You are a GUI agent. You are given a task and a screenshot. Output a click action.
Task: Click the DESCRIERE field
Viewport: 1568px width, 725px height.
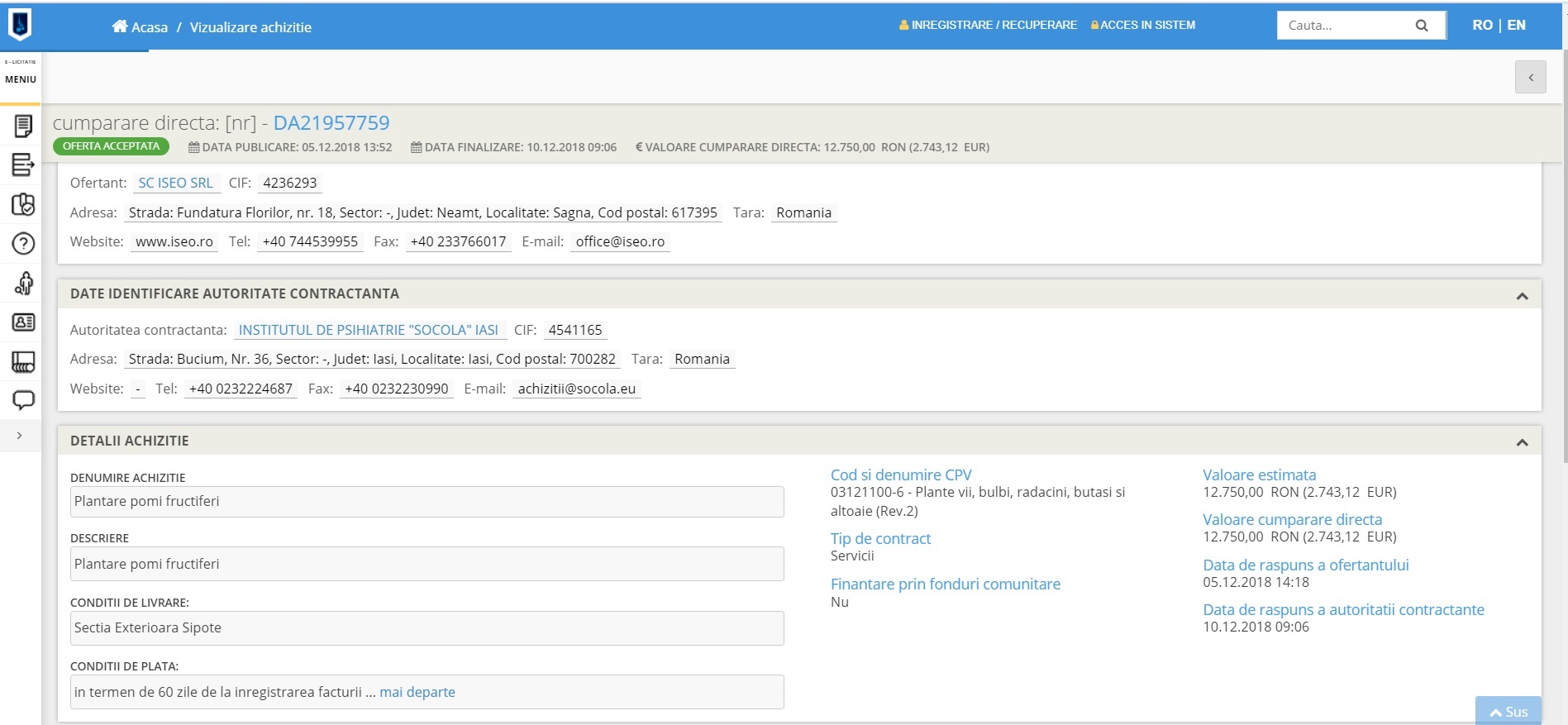[427, 564]
